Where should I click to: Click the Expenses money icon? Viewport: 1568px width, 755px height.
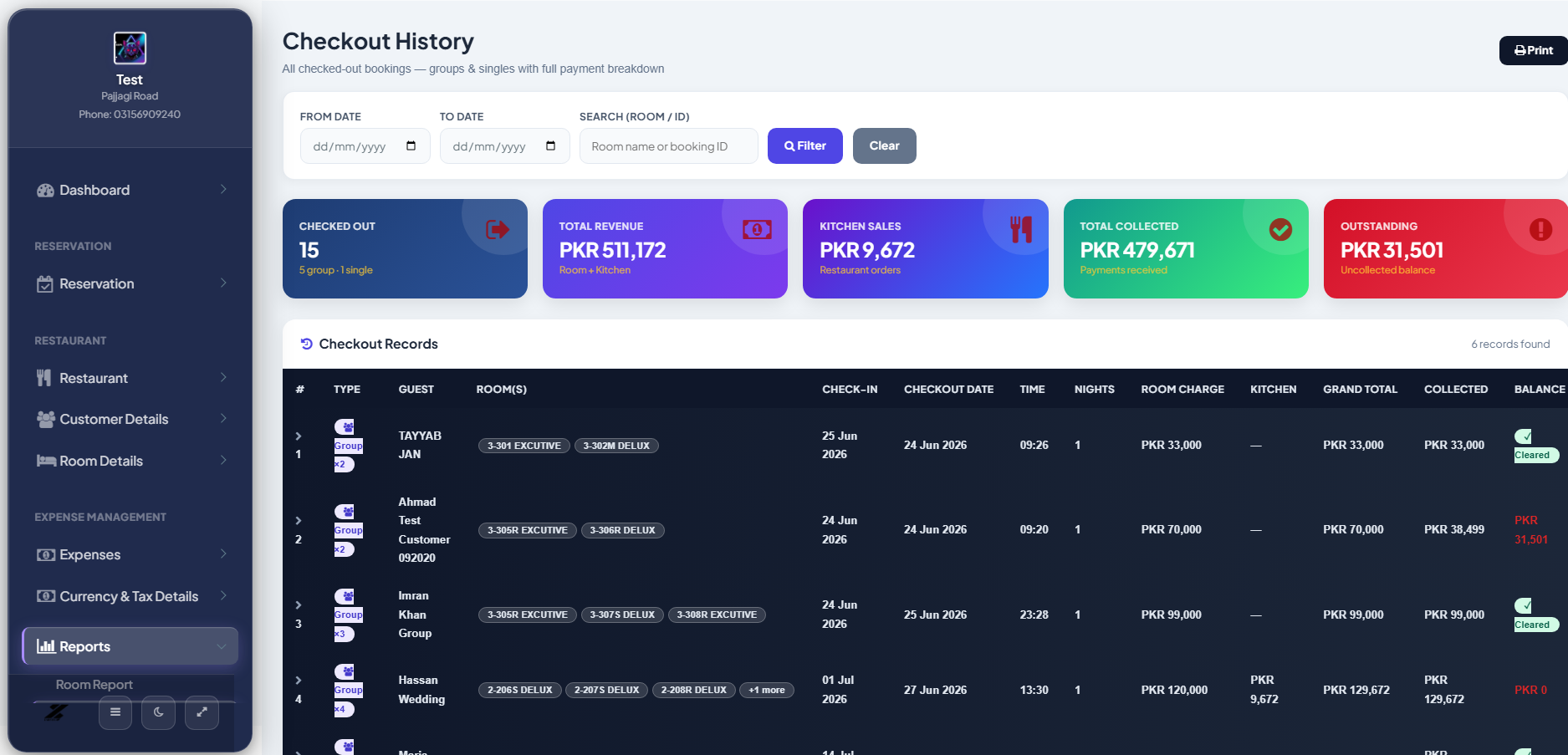pyautogui.click(x=46, y=554)
